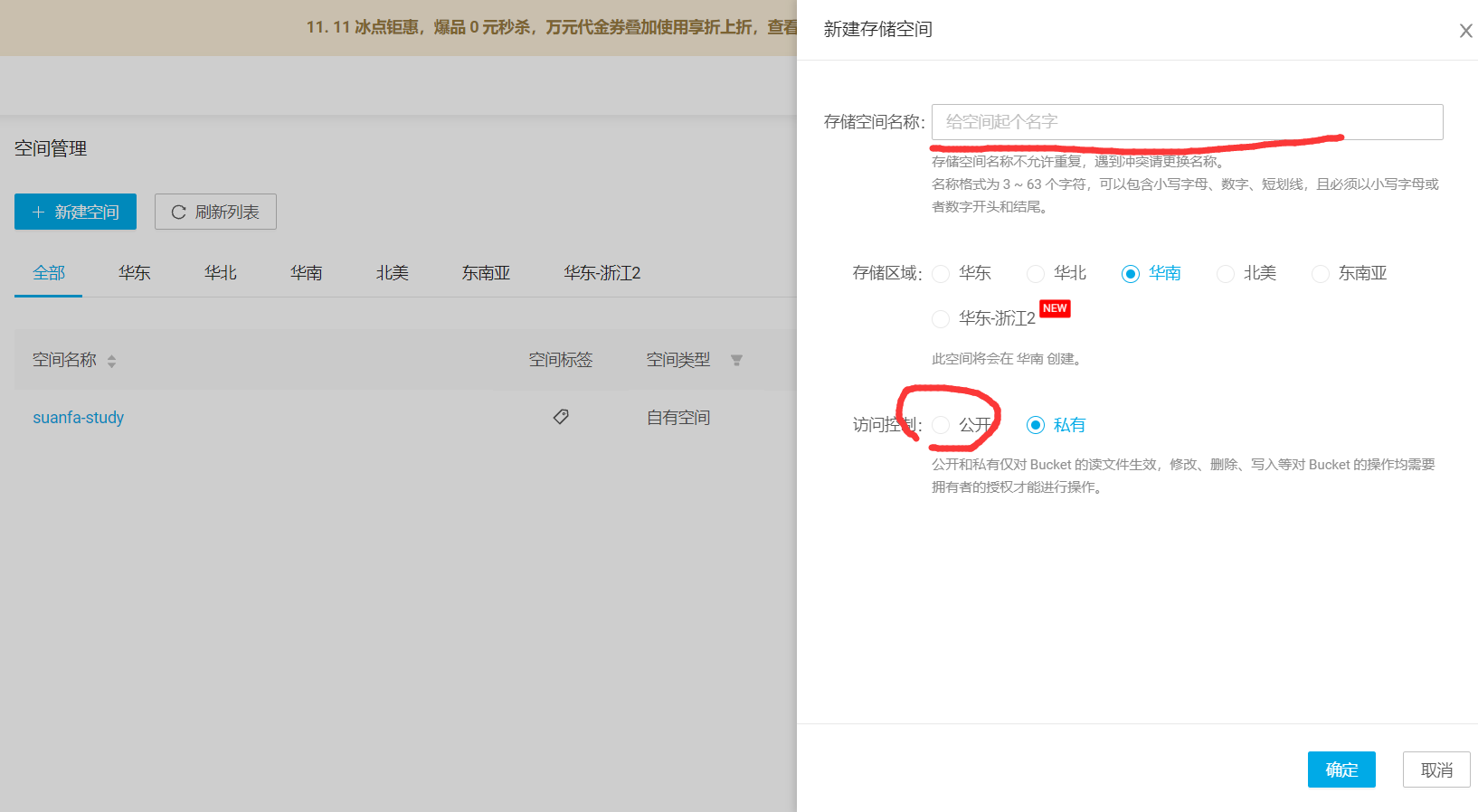Click the 新建空间 button
This screenshot has width=1478, height=812.
click(75, 212)
